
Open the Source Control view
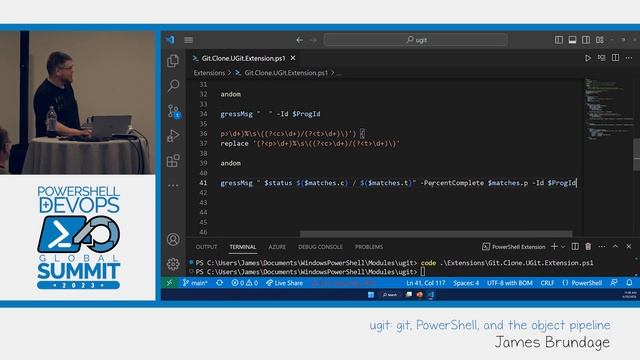pyautogui.click(x=173, y=111)
